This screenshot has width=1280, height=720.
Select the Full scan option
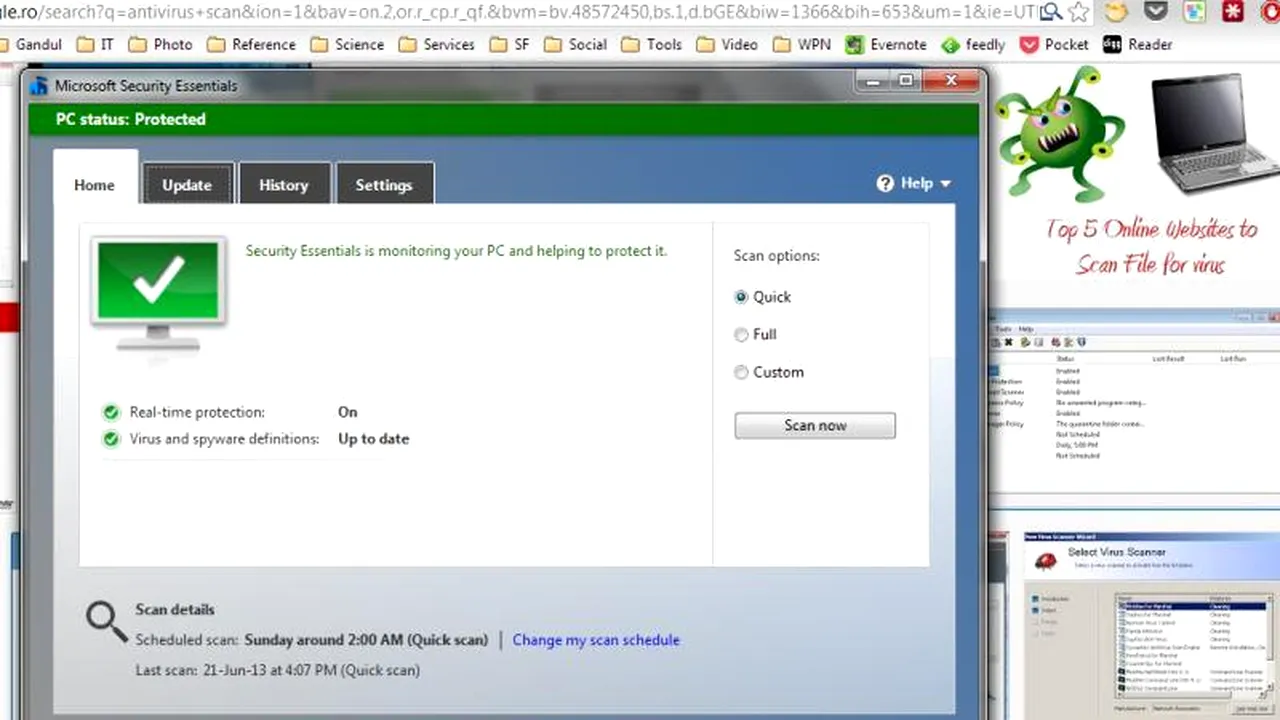coord(741,335)
